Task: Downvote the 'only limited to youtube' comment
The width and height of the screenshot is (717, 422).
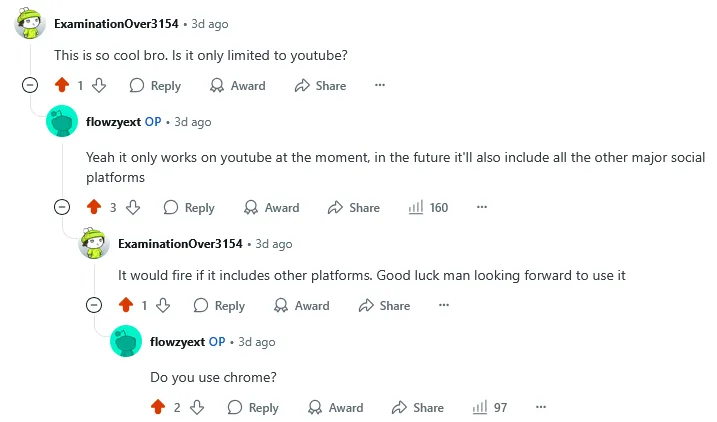Action: tap(99, 85)
